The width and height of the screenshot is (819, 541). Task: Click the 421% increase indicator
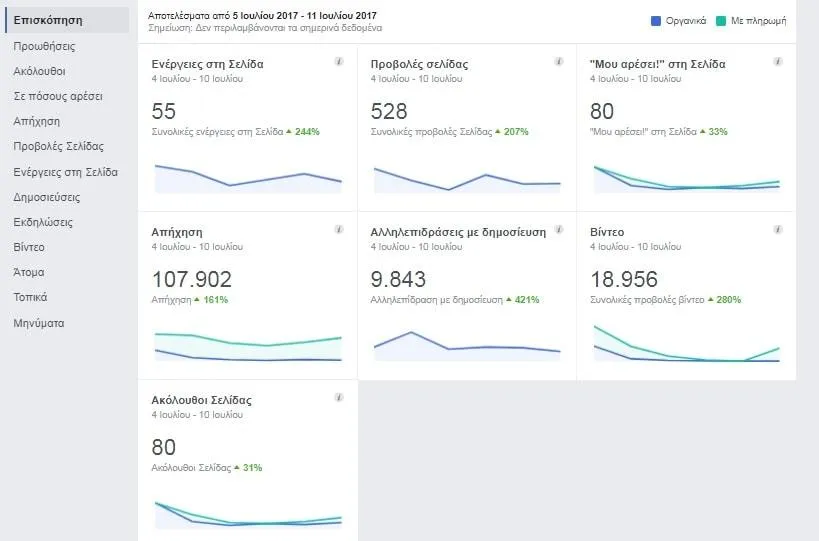pyautogui.click(x=523, y=300)
